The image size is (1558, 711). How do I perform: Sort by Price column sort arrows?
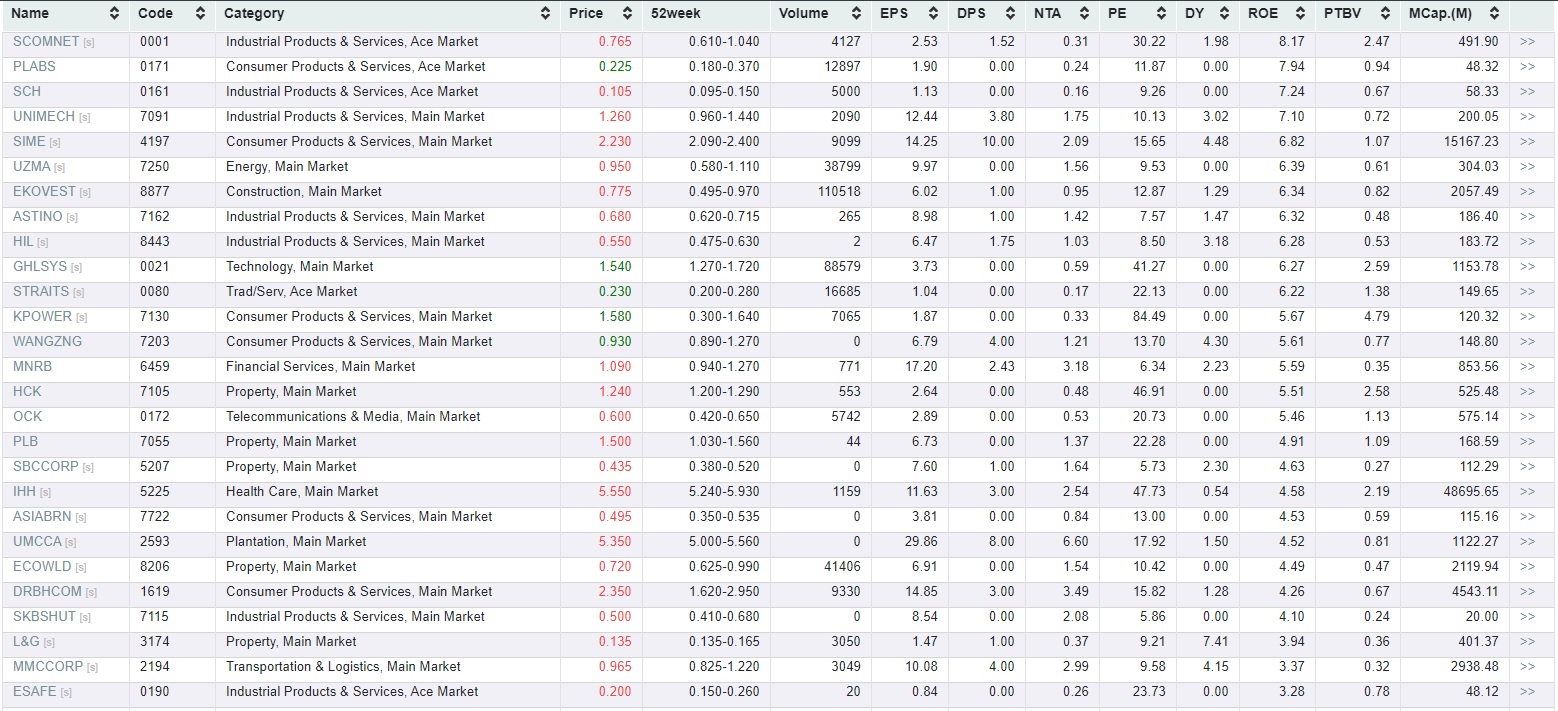coord(627,14)
